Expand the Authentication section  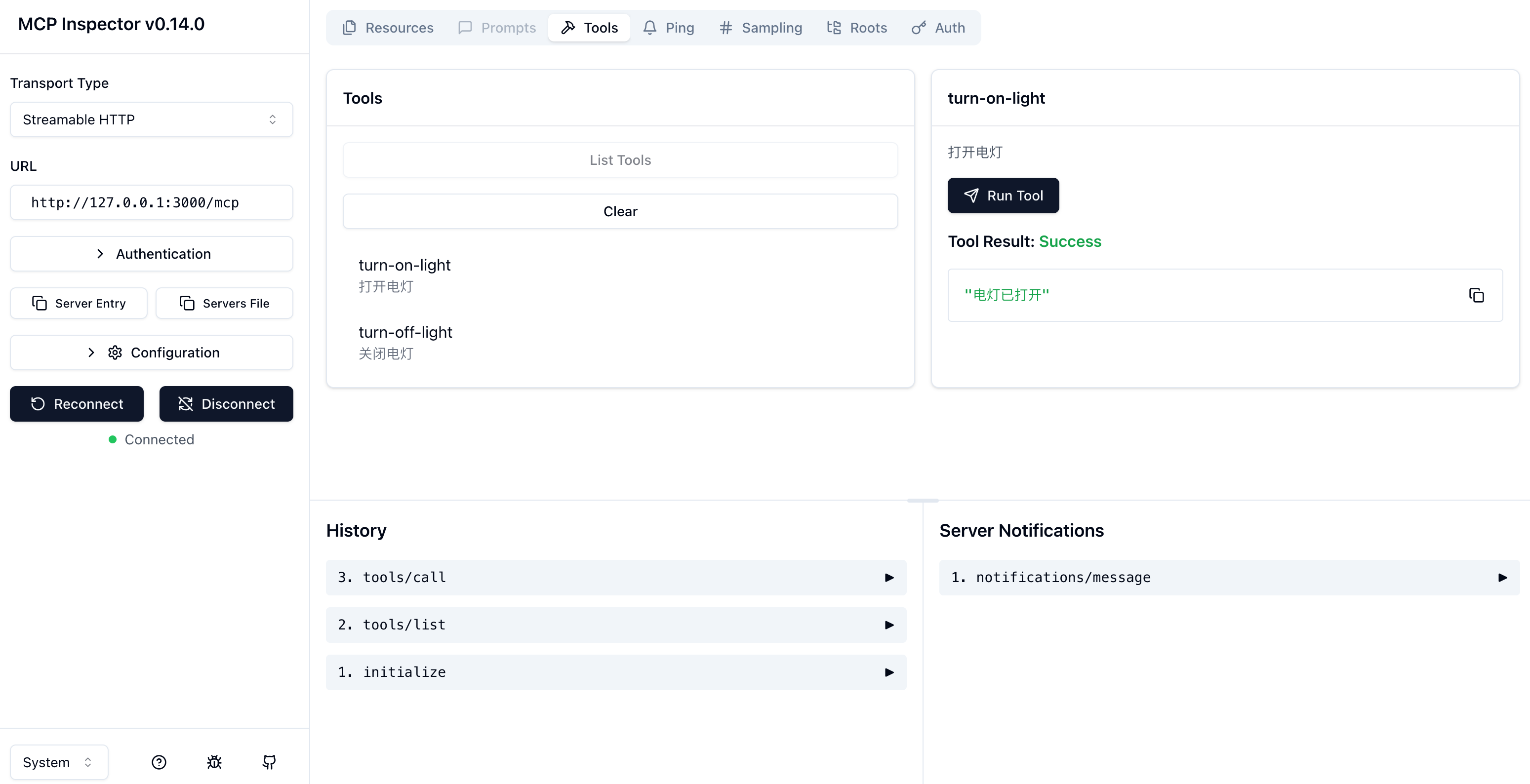(152, 254)
